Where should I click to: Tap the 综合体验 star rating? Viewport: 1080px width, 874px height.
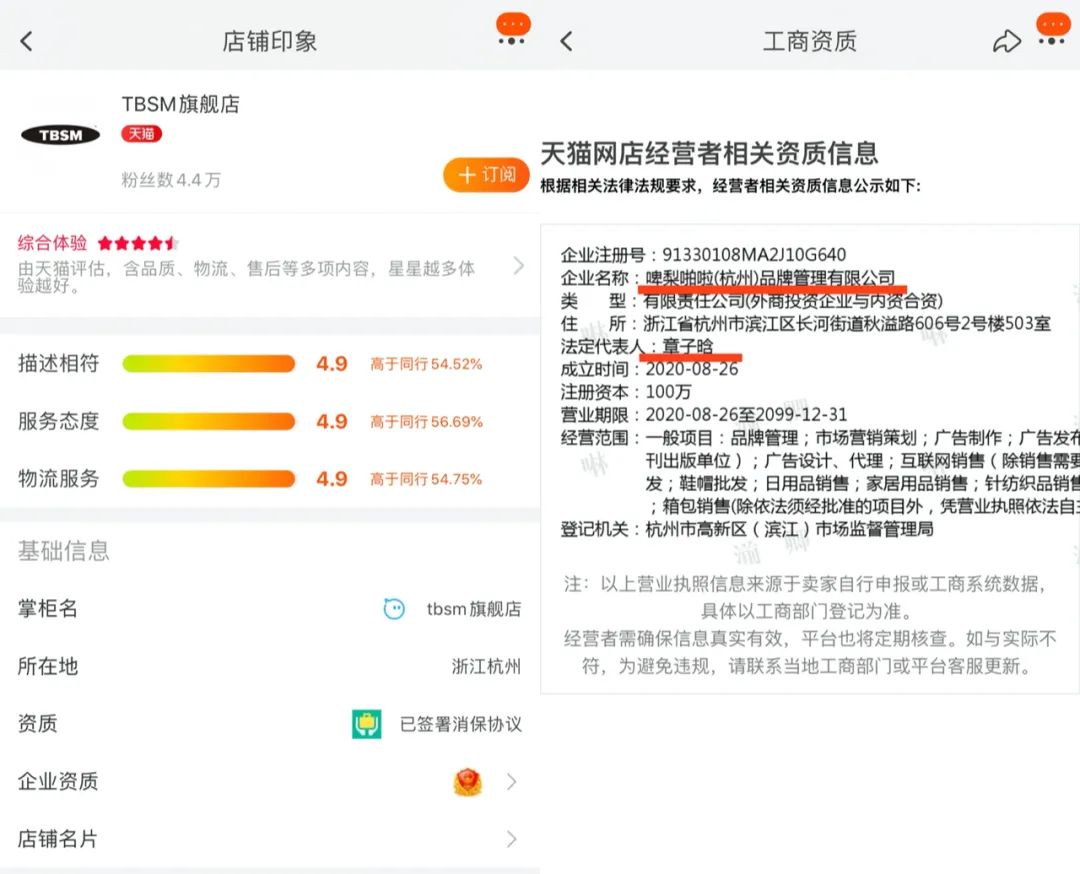[x=138, y=243]
